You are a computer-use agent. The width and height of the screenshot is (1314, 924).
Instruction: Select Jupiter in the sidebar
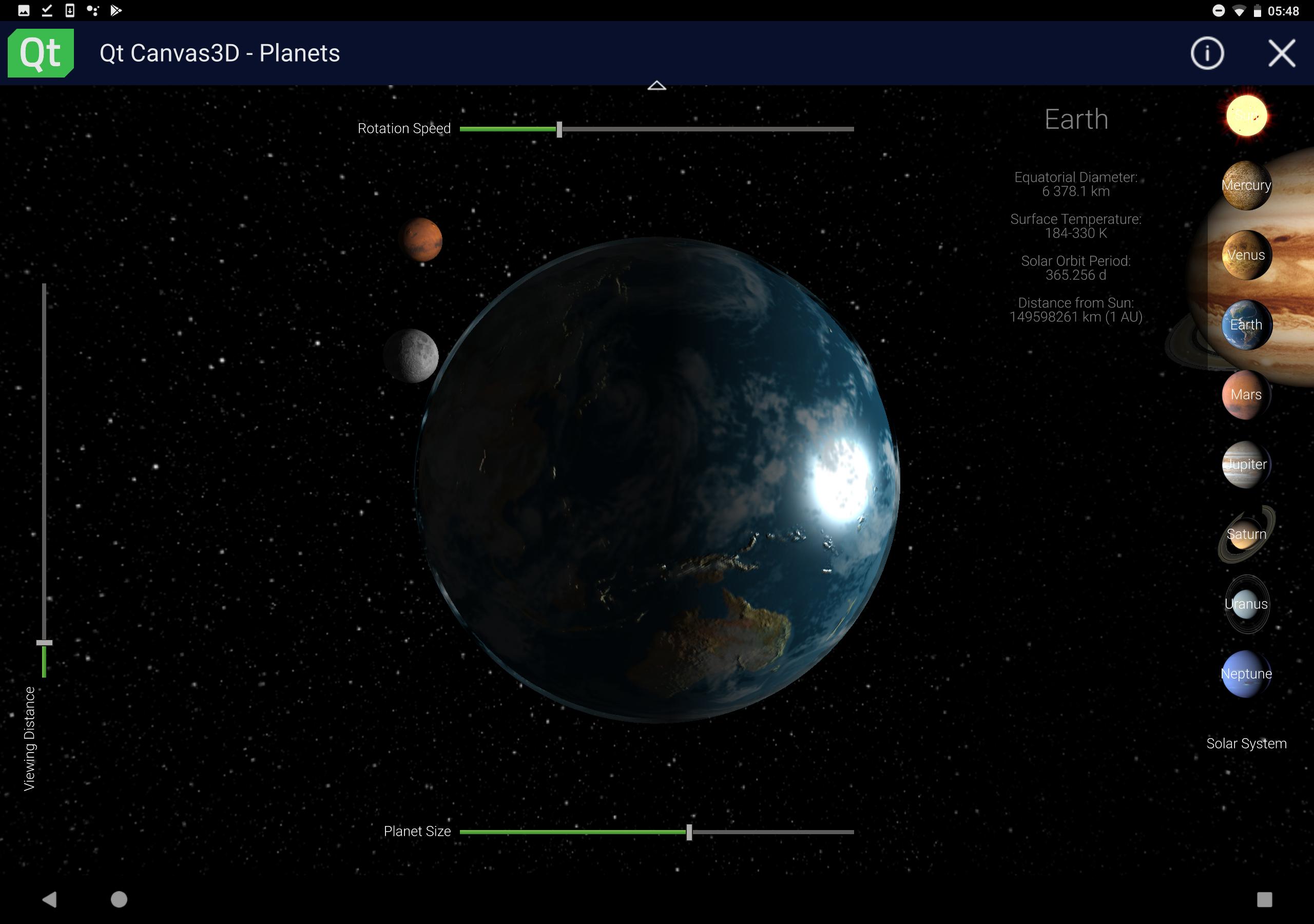click(1246, 464)
